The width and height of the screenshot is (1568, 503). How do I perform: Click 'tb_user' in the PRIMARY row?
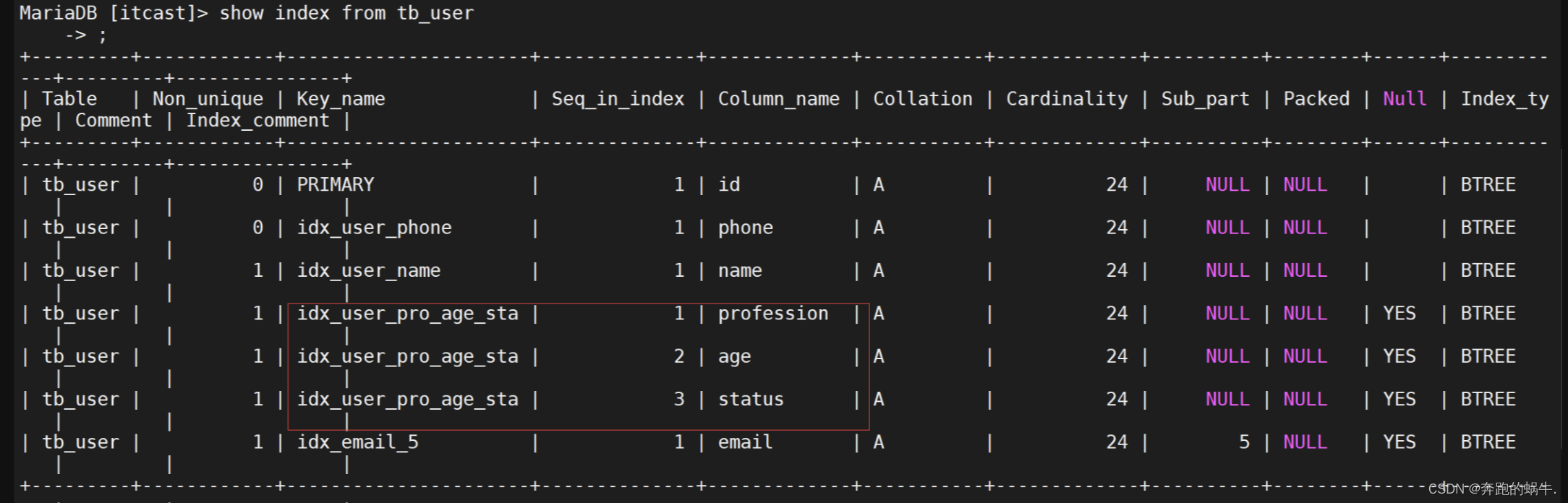pos(80,185)
